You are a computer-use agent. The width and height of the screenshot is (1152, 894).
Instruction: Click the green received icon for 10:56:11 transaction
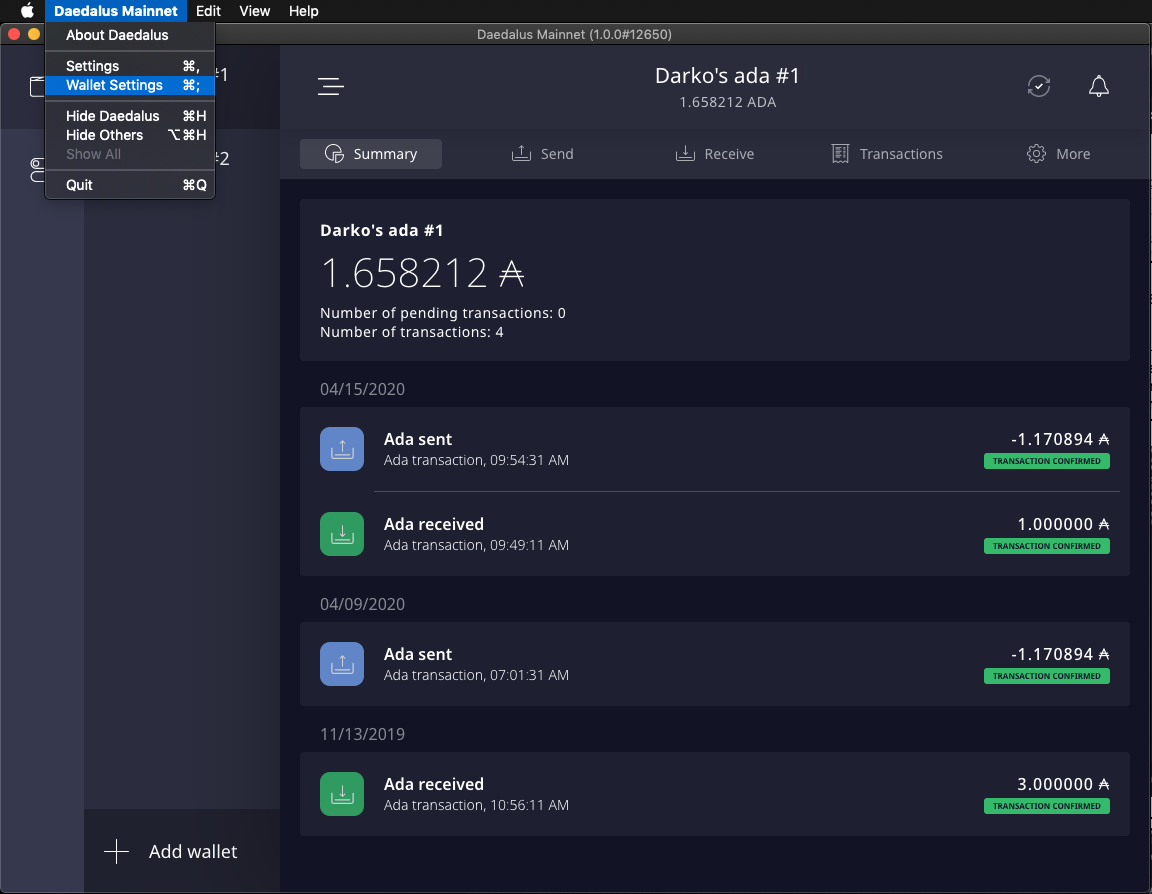tap(342, 794)
